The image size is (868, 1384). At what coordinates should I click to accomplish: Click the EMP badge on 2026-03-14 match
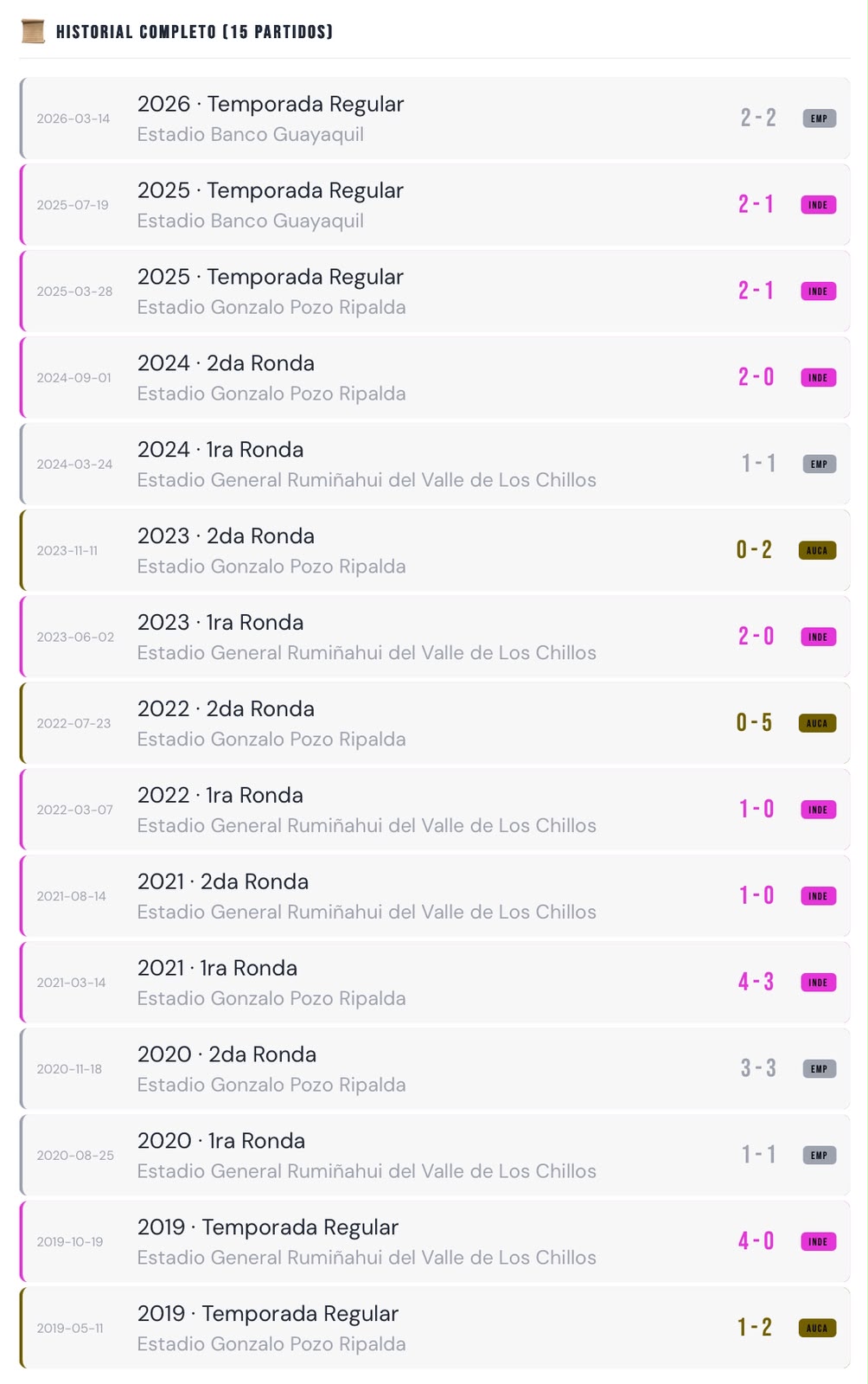pos(819,119)
